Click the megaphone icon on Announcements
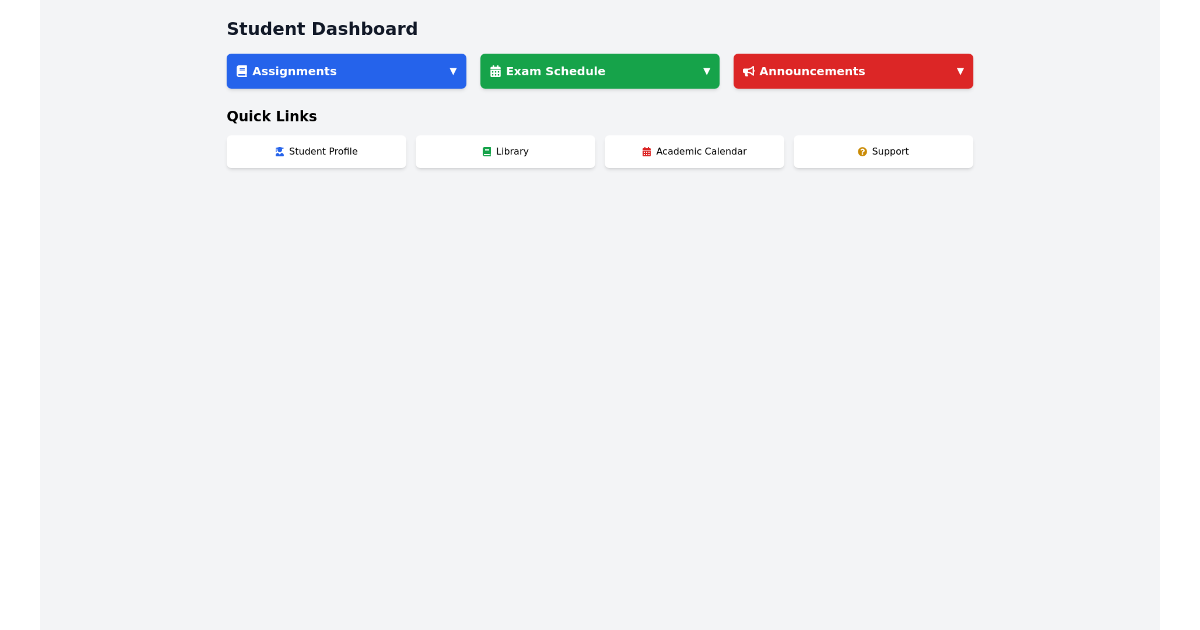The height and width of the screenshot is (630, 1200). [x=749, y=71]
